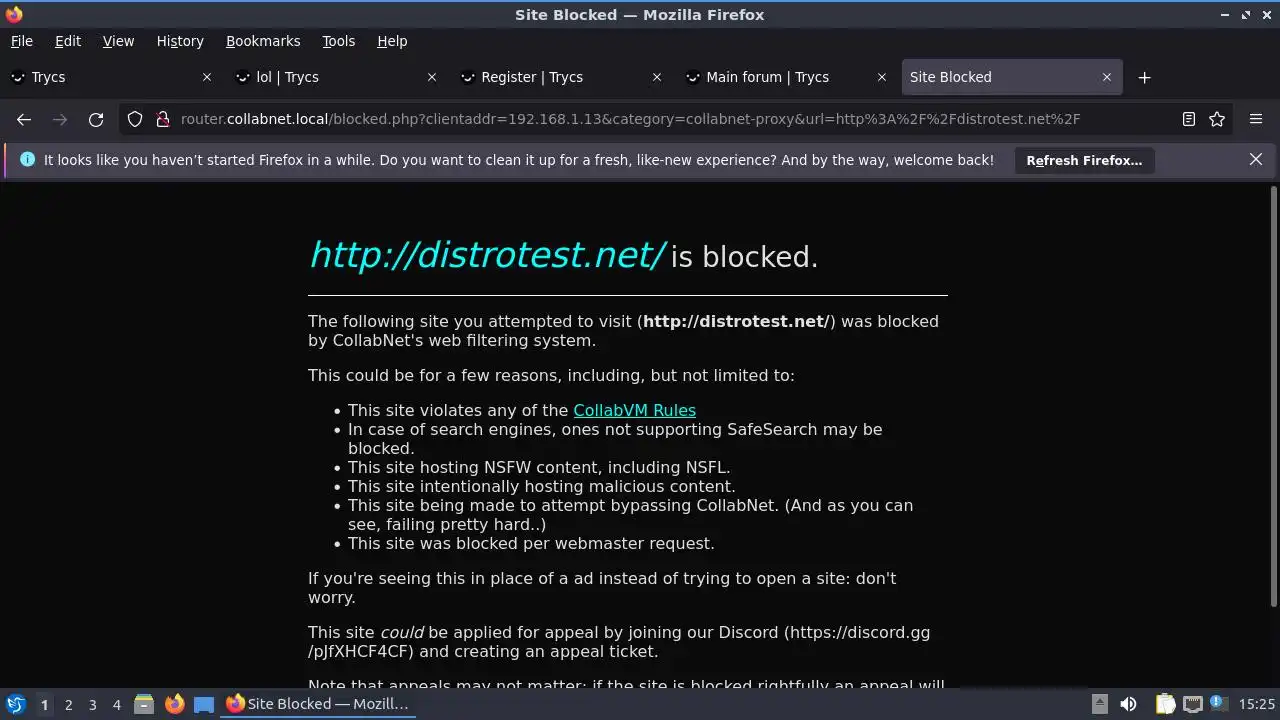Open a new tab with the plus button
The image size is (1280, 720).
tap(1144, 77)
